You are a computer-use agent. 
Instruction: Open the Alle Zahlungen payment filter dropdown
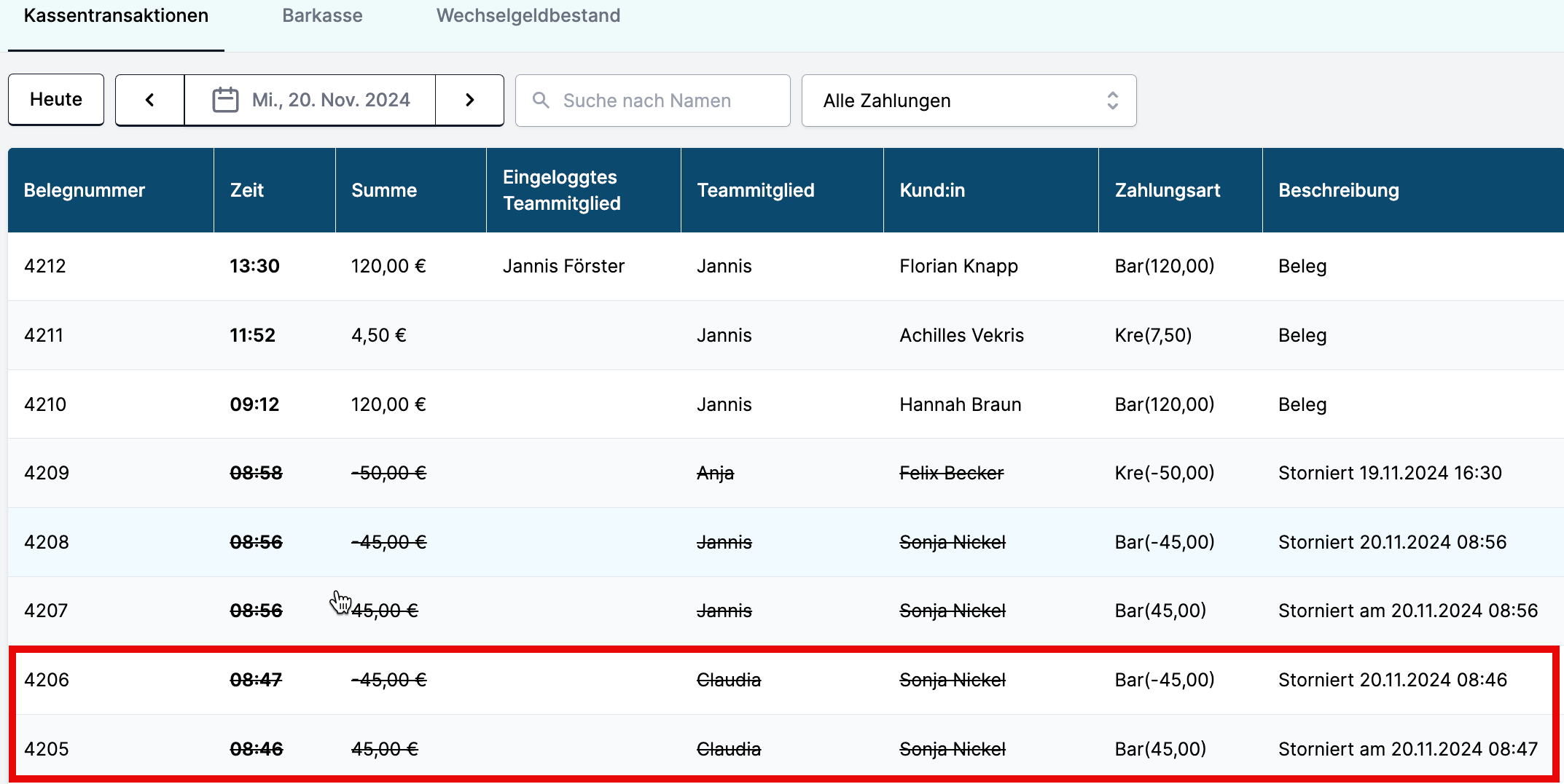coord(968,101)
